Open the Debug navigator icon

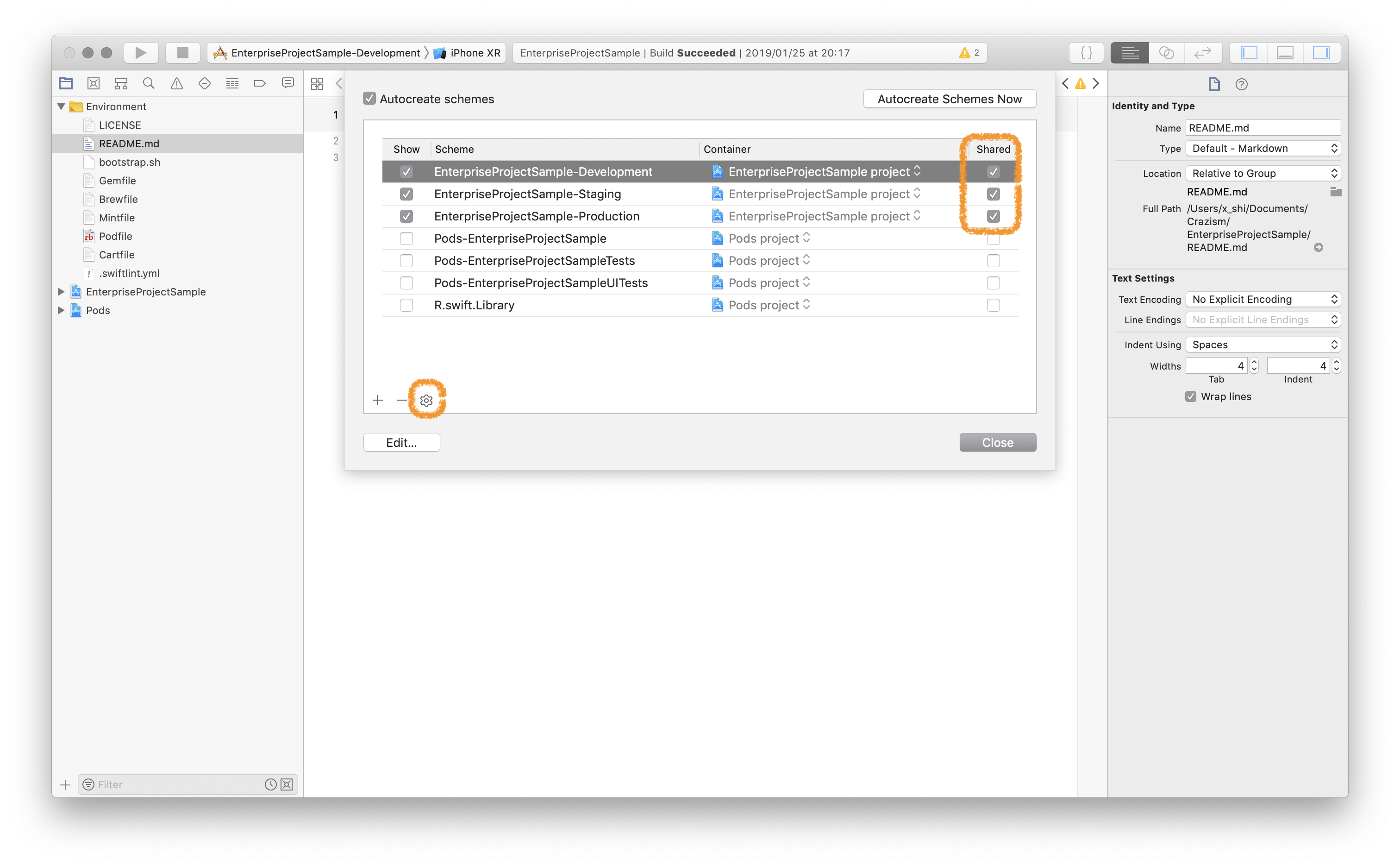pos(232,84)
